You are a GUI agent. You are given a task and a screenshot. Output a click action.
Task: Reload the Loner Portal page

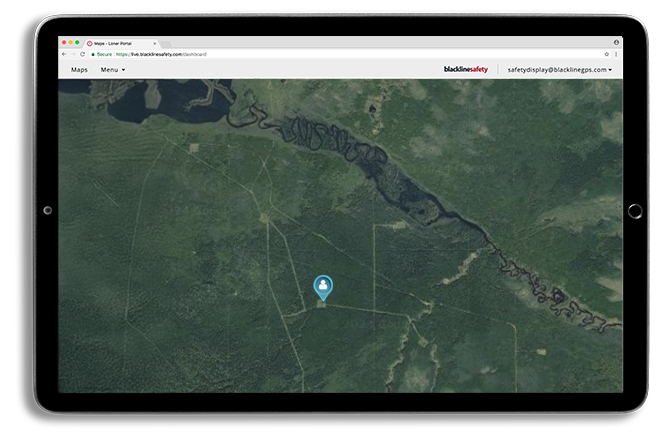tap(82, 54)
